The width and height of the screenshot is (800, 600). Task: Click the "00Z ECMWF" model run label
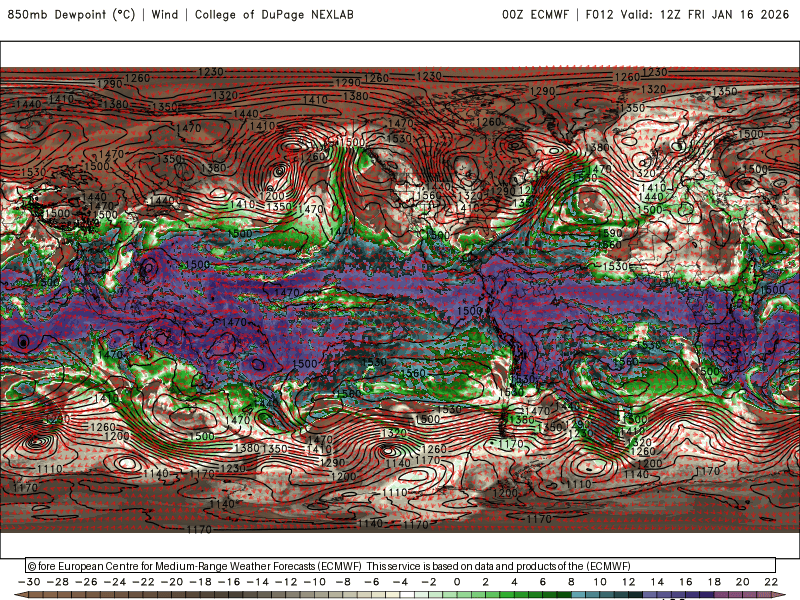tap(535, 15)
